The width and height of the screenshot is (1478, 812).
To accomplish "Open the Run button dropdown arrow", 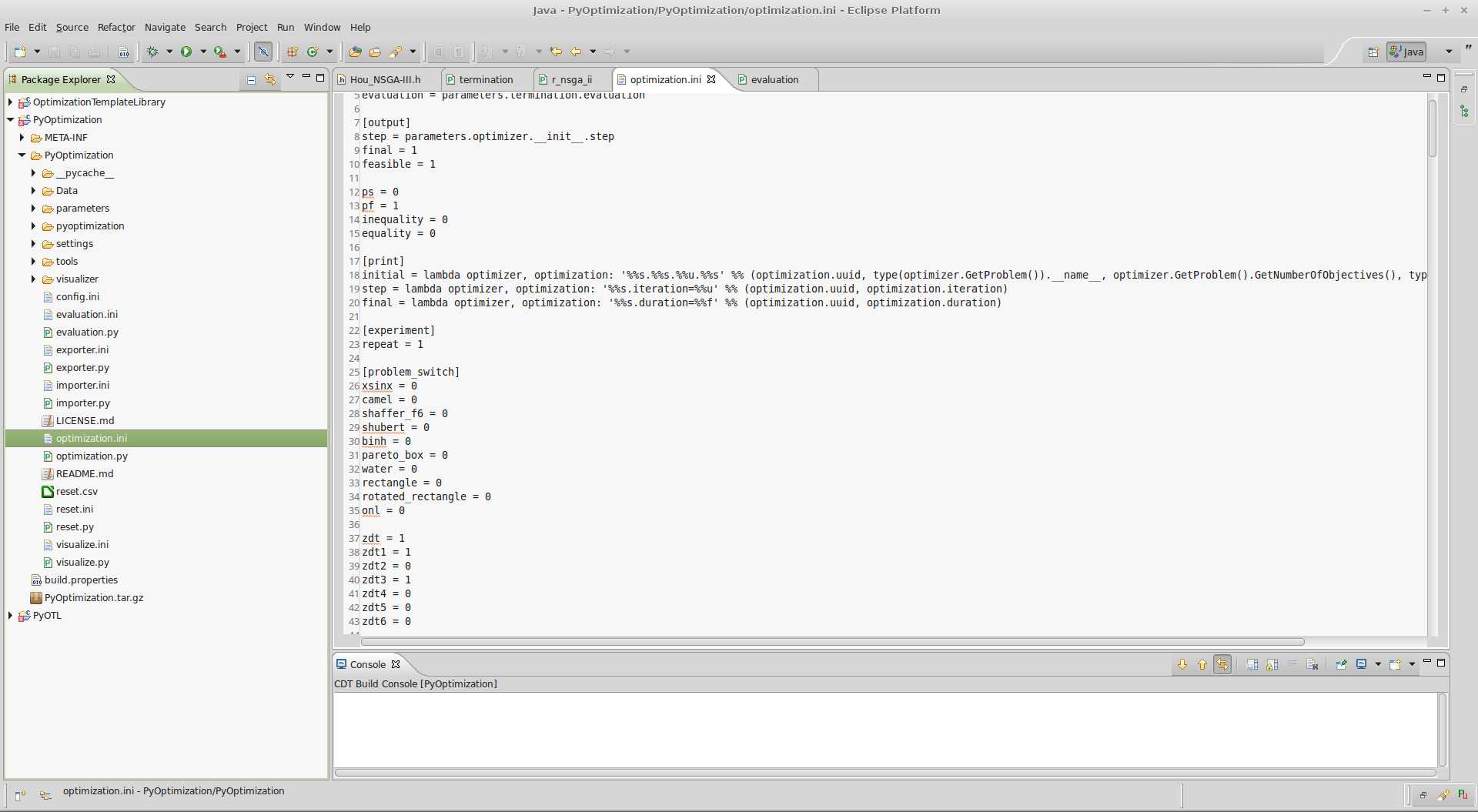I will tap(203, 52).
